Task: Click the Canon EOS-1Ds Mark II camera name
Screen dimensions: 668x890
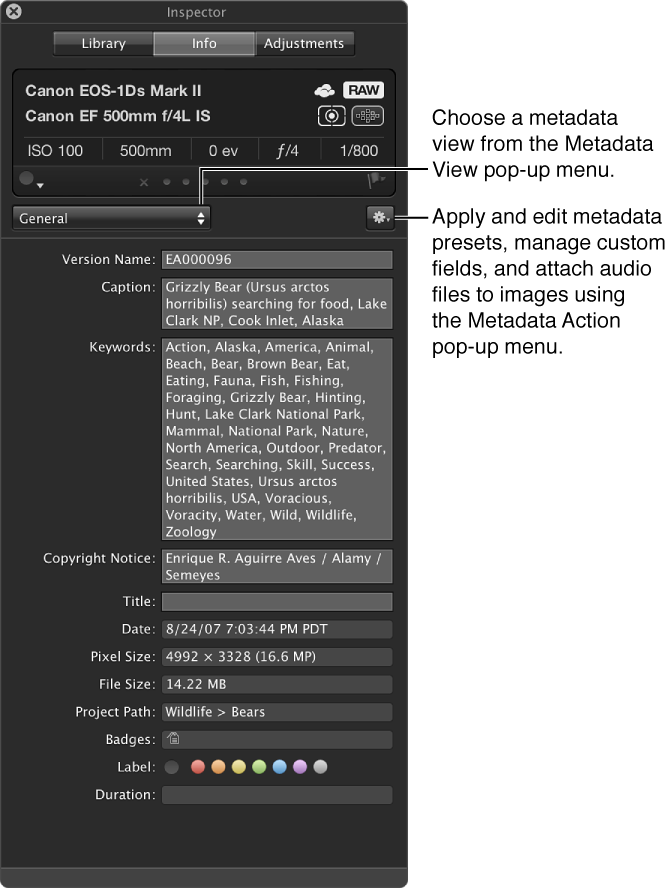Action: tap(113, 91)
